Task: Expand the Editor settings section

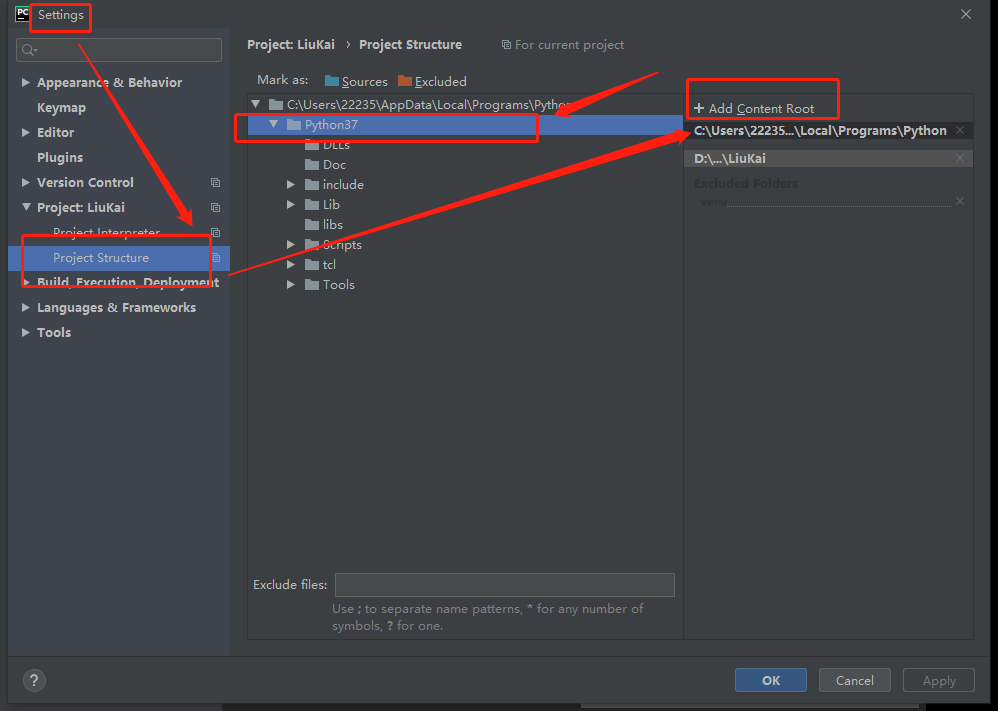Action: [25, 132]
